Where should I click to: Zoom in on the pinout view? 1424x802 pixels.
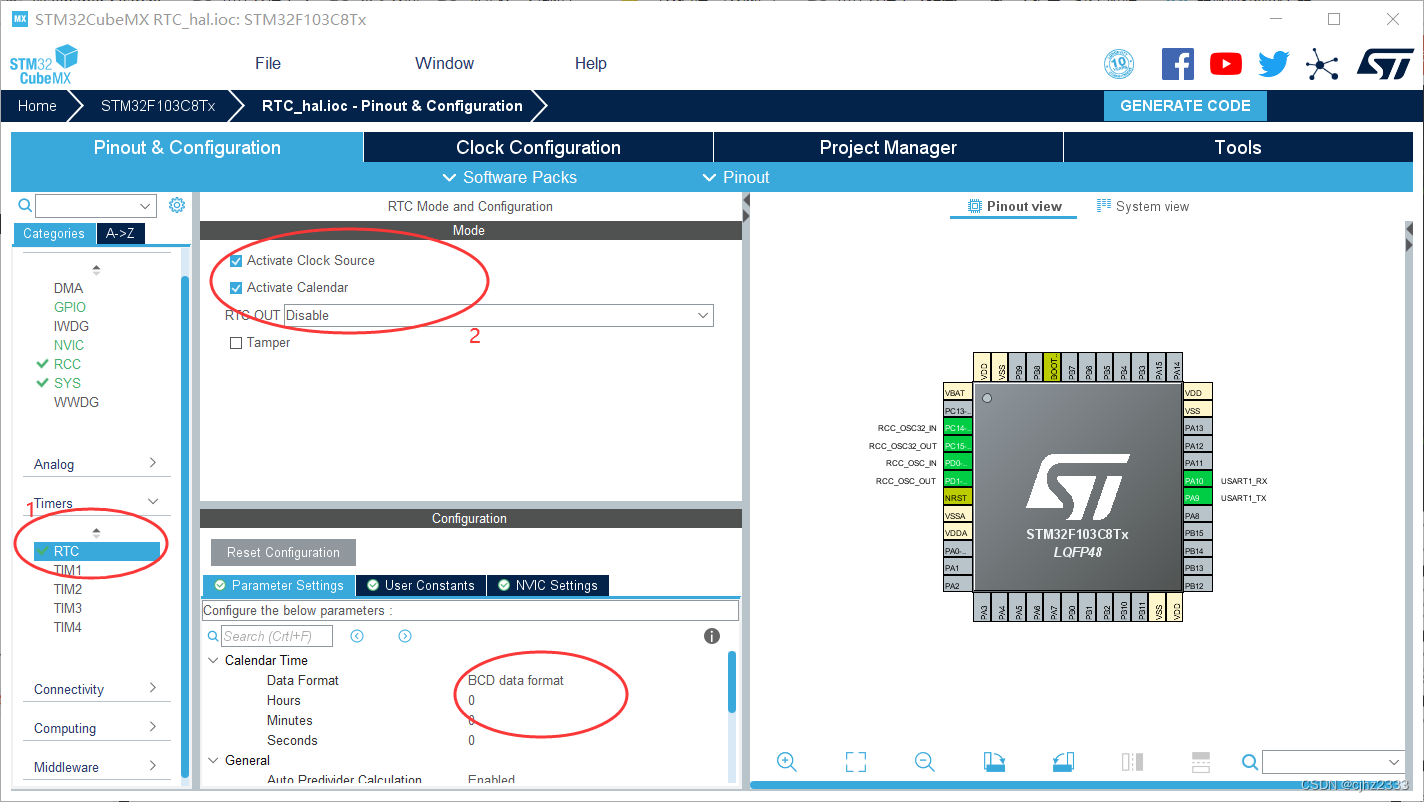coord(787,762)
